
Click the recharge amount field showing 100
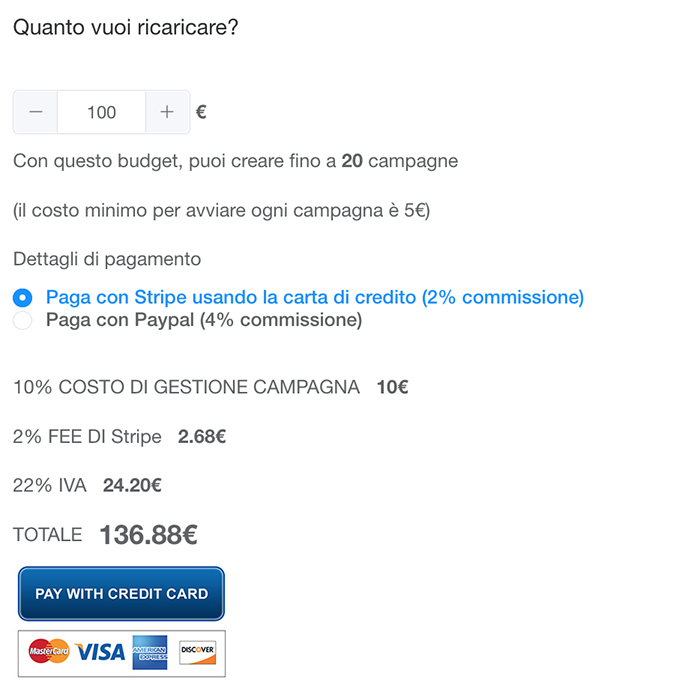tap(102, 112)
